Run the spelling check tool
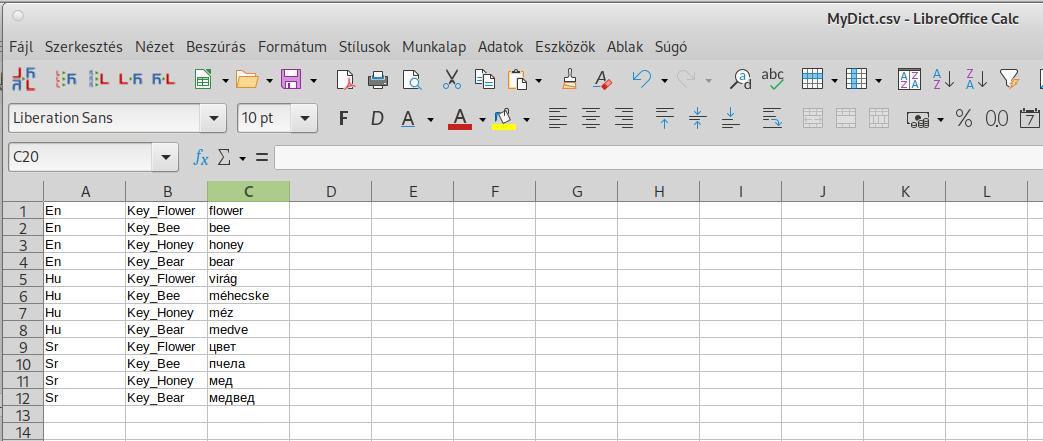The image size is (1043, 441). 772,79
